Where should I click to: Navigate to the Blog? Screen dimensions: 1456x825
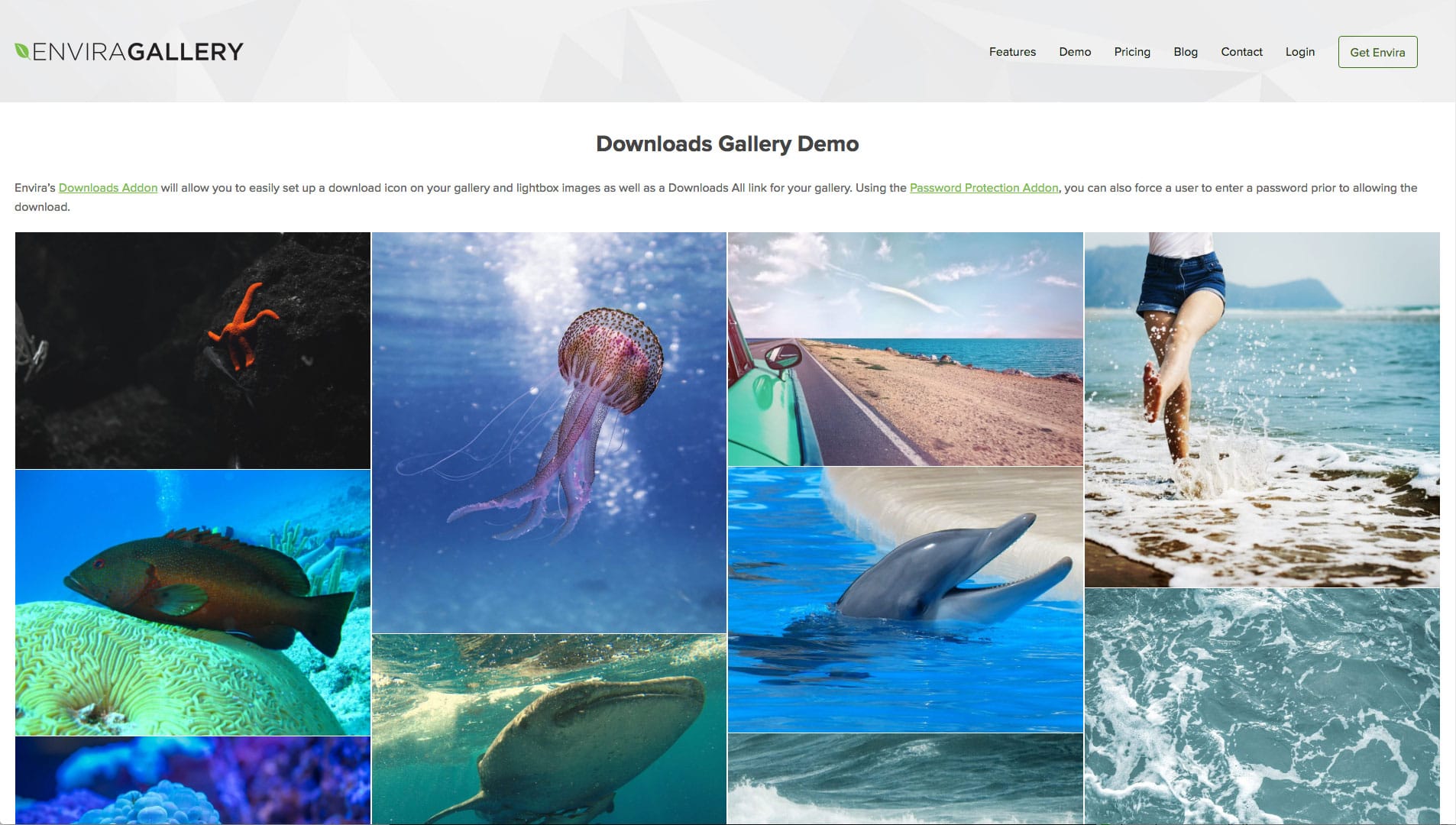[1185, 52]
